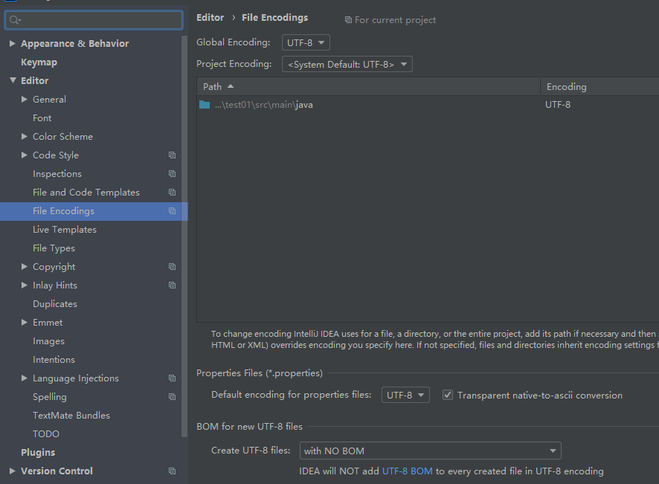The width and height of the screenshot is (659, 484).
Task: Open File Types settings
Action: coord(54,248)
